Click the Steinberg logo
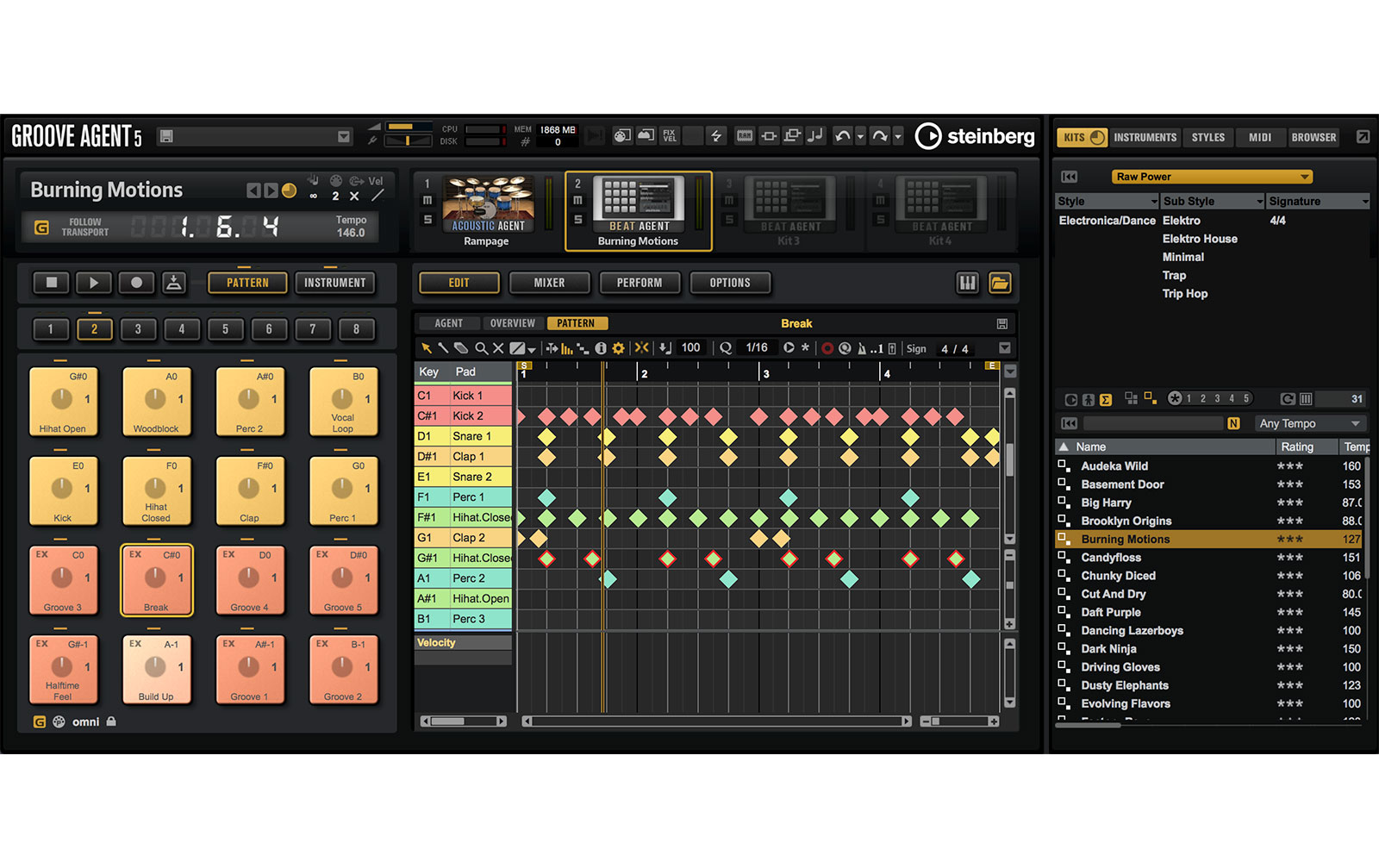This screenshot has width=1379, height=868. 975,136
